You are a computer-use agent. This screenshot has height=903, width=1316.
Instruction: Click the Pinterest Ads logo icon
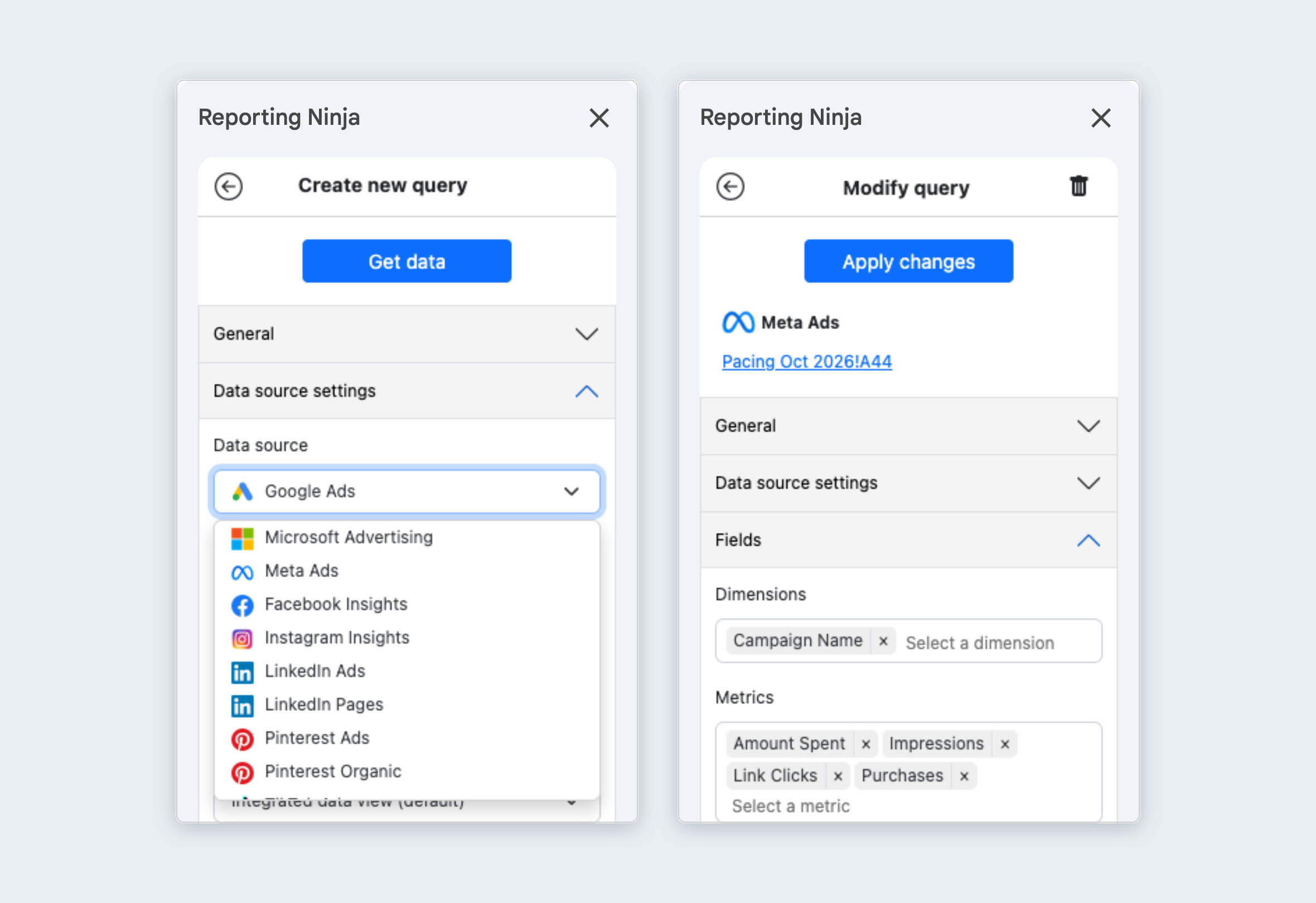tap(243, 739)
